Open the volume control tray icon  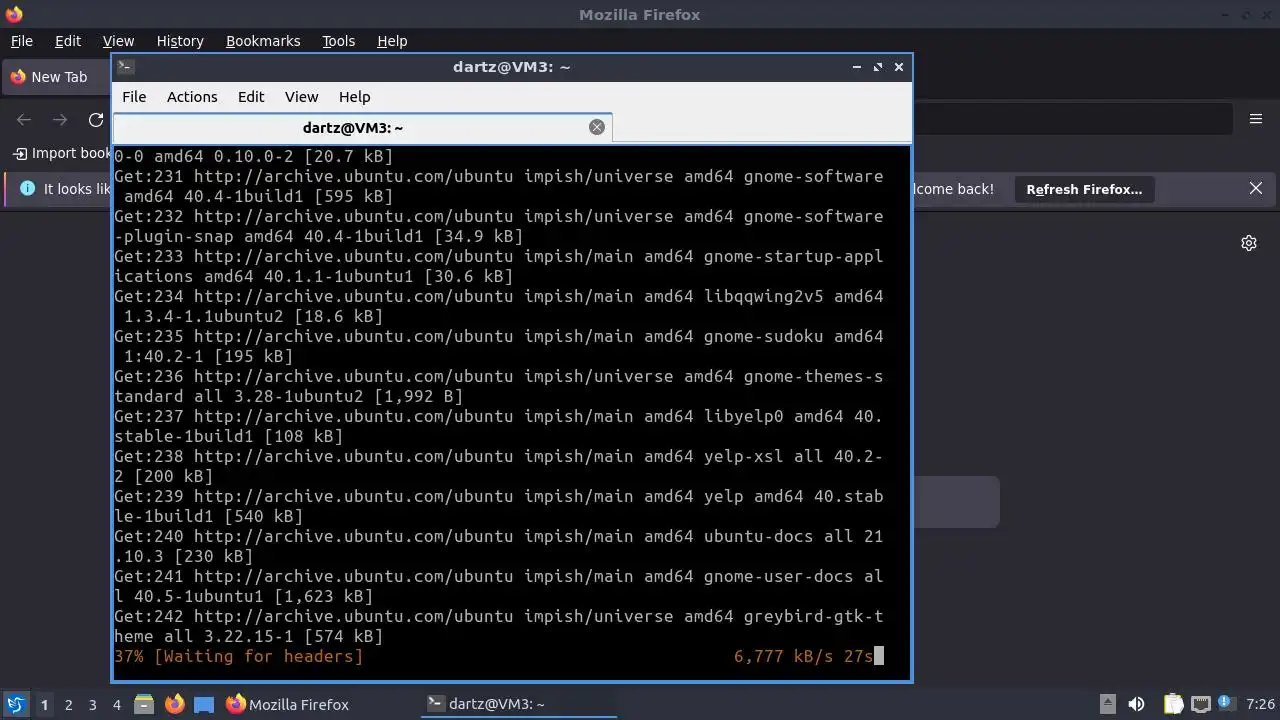point(1136,704)
